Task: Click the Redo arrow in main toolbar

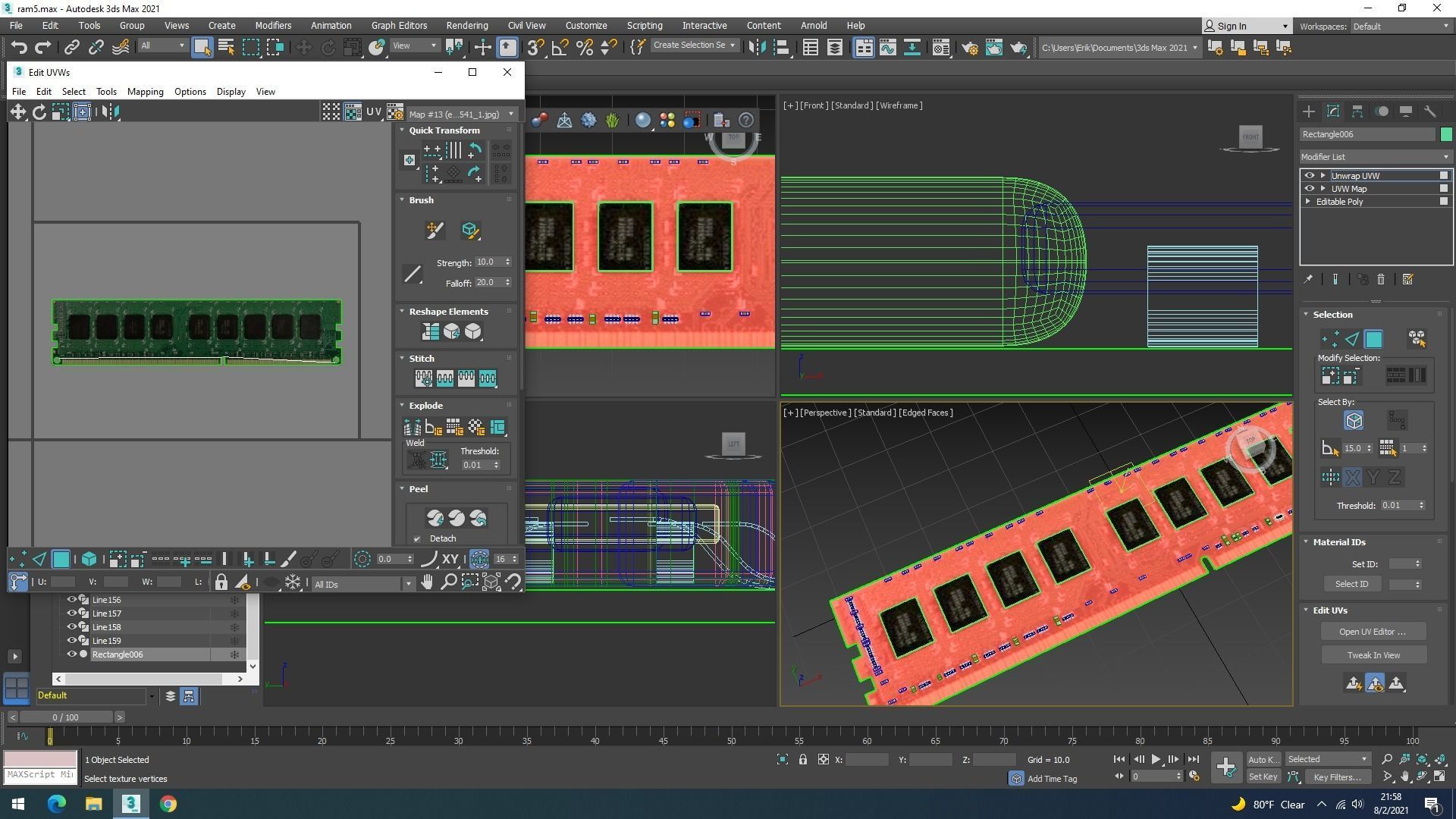Action: point(43,47)
